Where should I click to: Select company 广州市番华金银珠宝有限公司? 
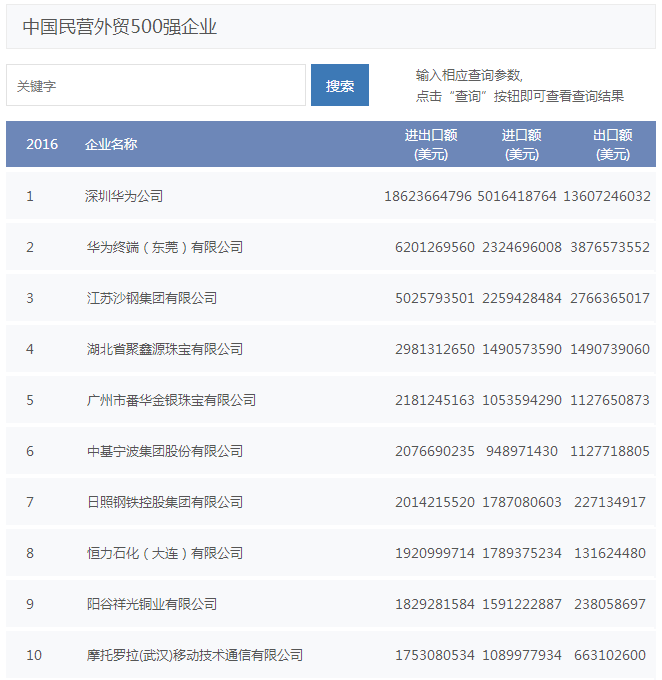[171, 400]
